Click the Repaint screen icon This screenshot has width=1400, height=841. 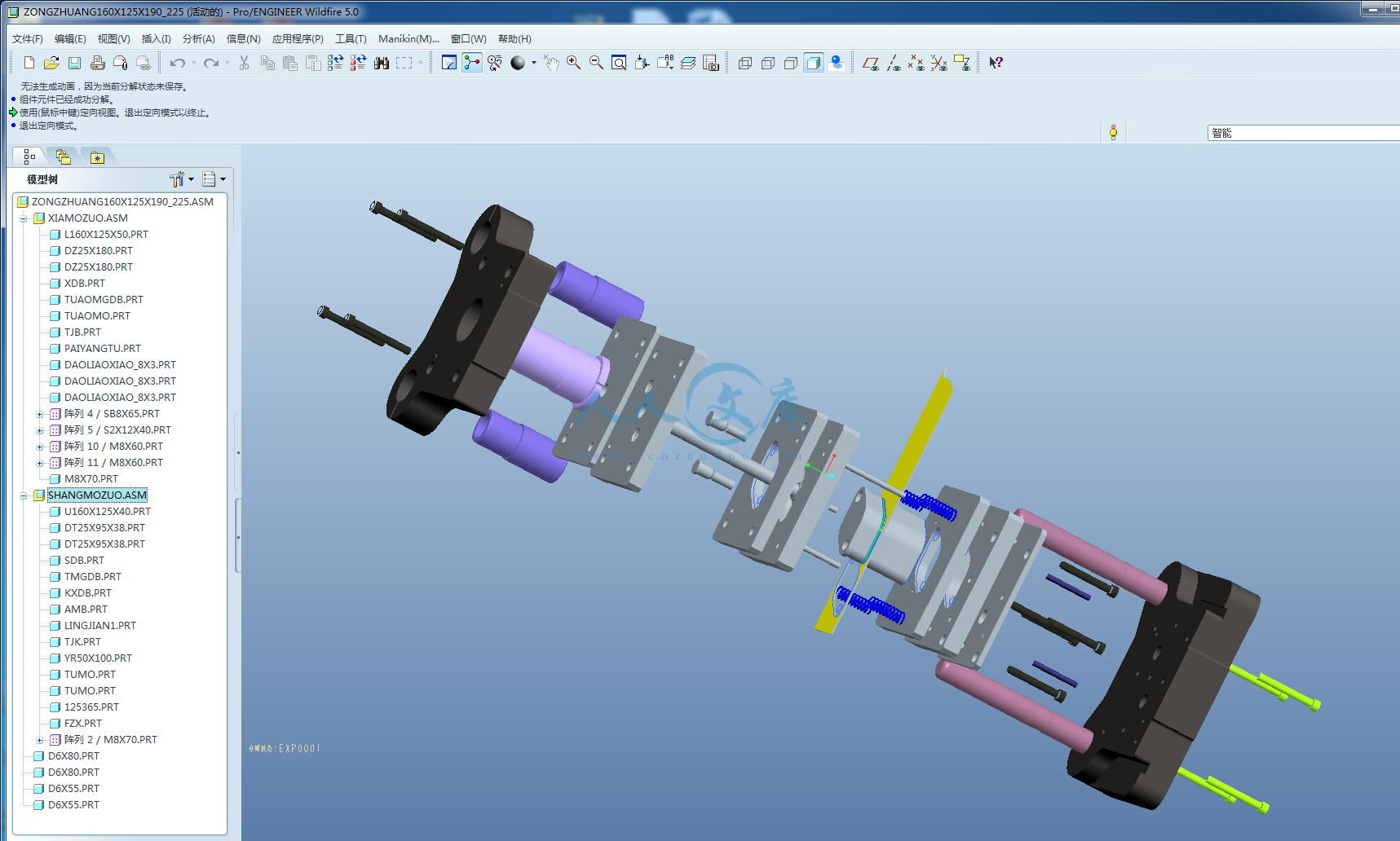pyautogui.click(x=449, y=63)
